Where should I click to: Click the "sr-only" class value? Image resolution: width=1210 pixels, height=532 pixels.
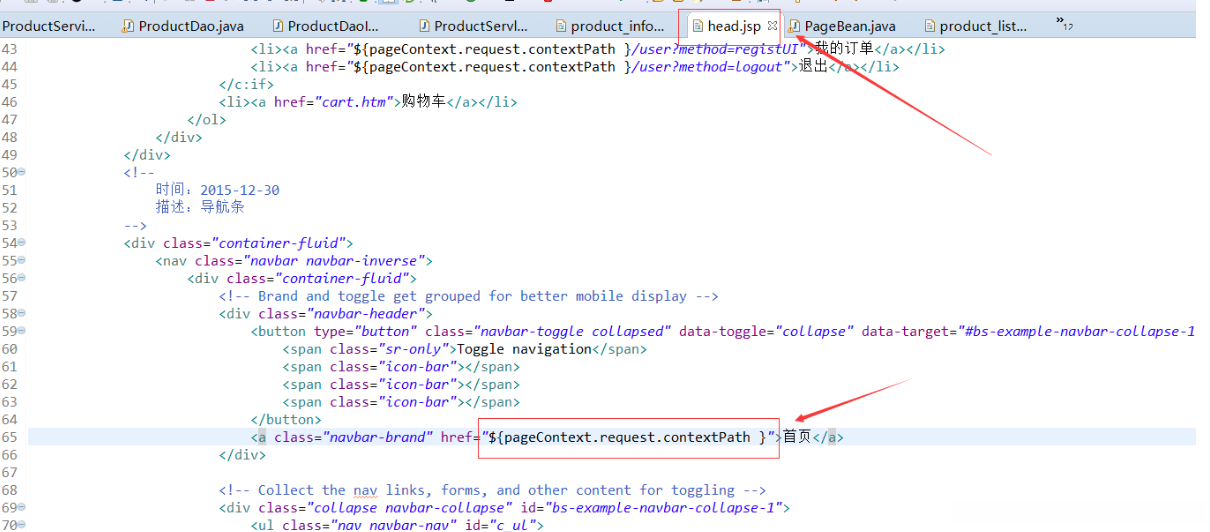coord(413,349)
